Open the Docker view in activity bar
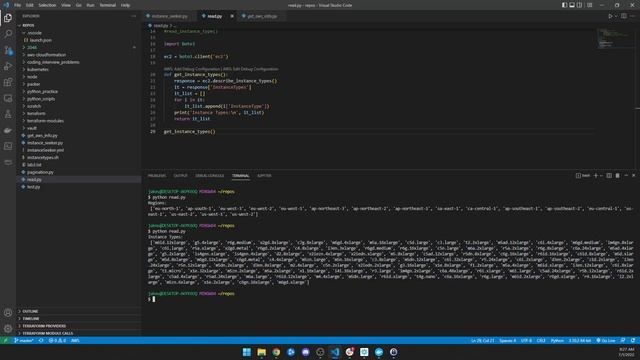 pyautogui.click(x=8, y=130)
